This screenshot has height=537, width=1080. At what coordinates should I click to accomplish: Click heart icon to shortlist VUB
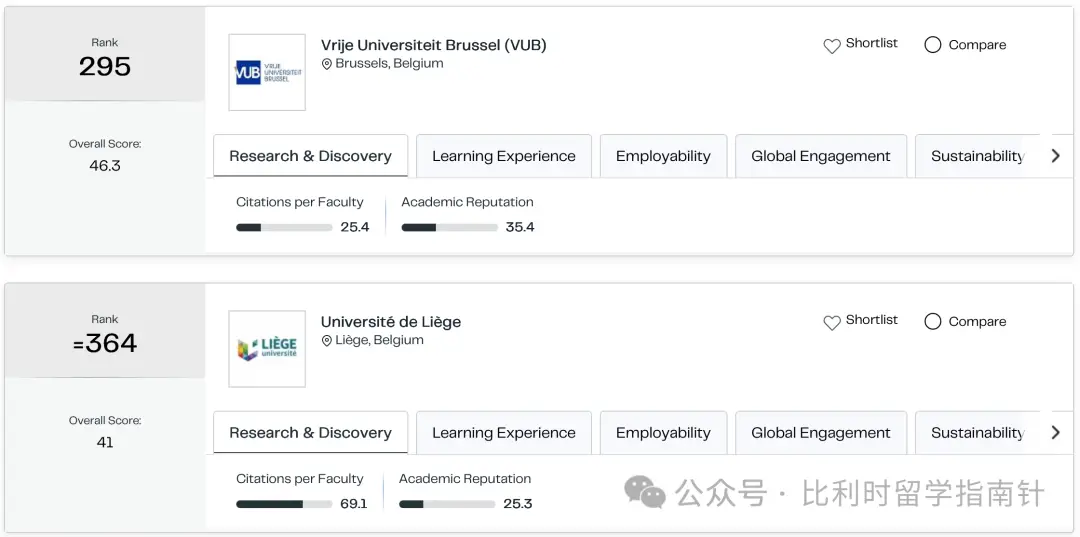[x=832, y=46]
